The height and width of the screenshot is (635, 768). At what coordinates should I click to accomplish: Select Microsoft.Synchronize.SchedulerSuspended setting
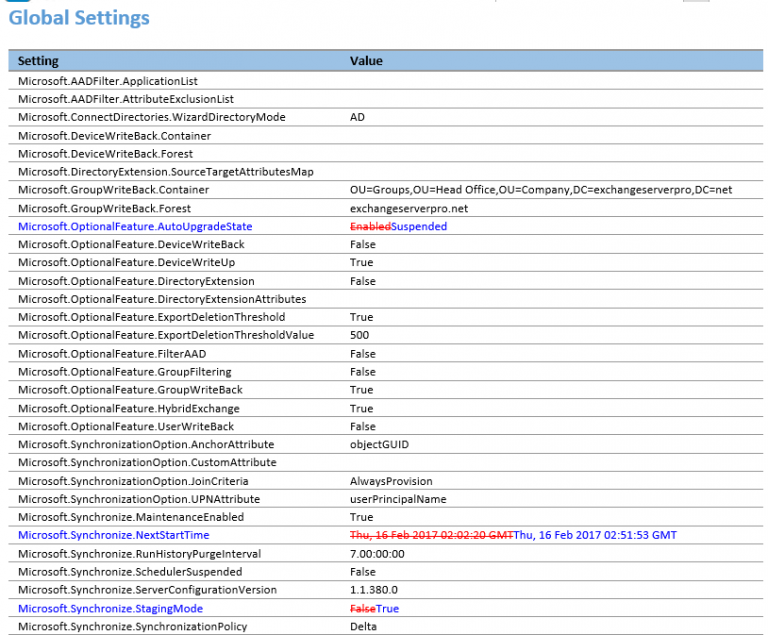click(130, 572)
